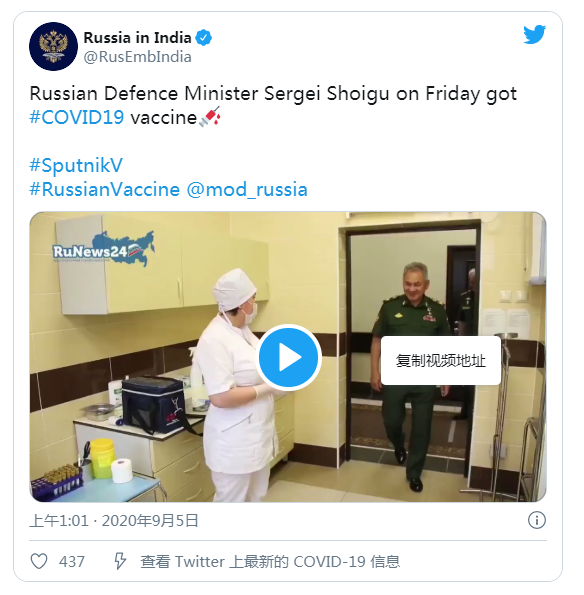Viewport: 584px width, 595px height.
Task: Open the #SputnikV hashtag
Action: 76,165
